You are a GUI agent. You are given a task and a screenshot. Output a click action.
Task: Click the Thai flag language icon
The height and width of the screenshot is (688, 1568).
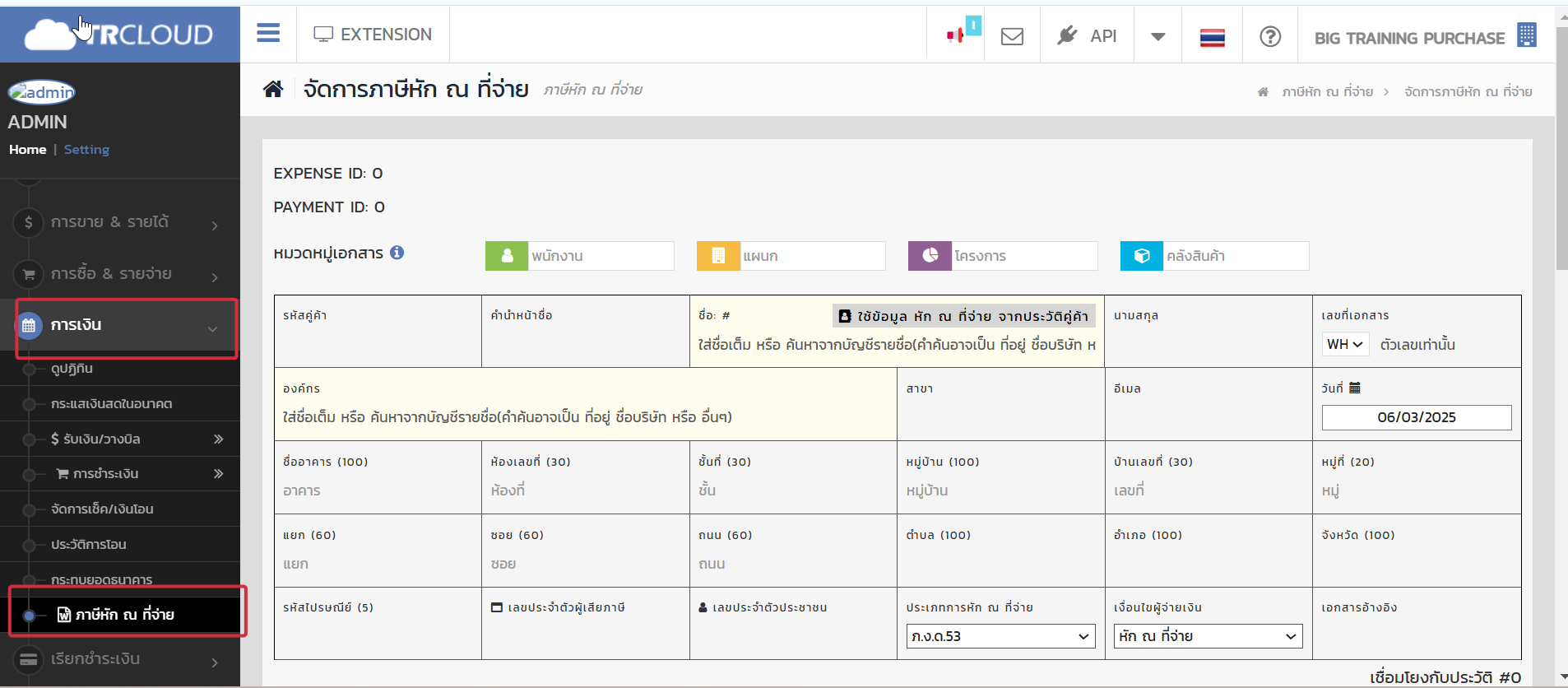click(1212, 37)
